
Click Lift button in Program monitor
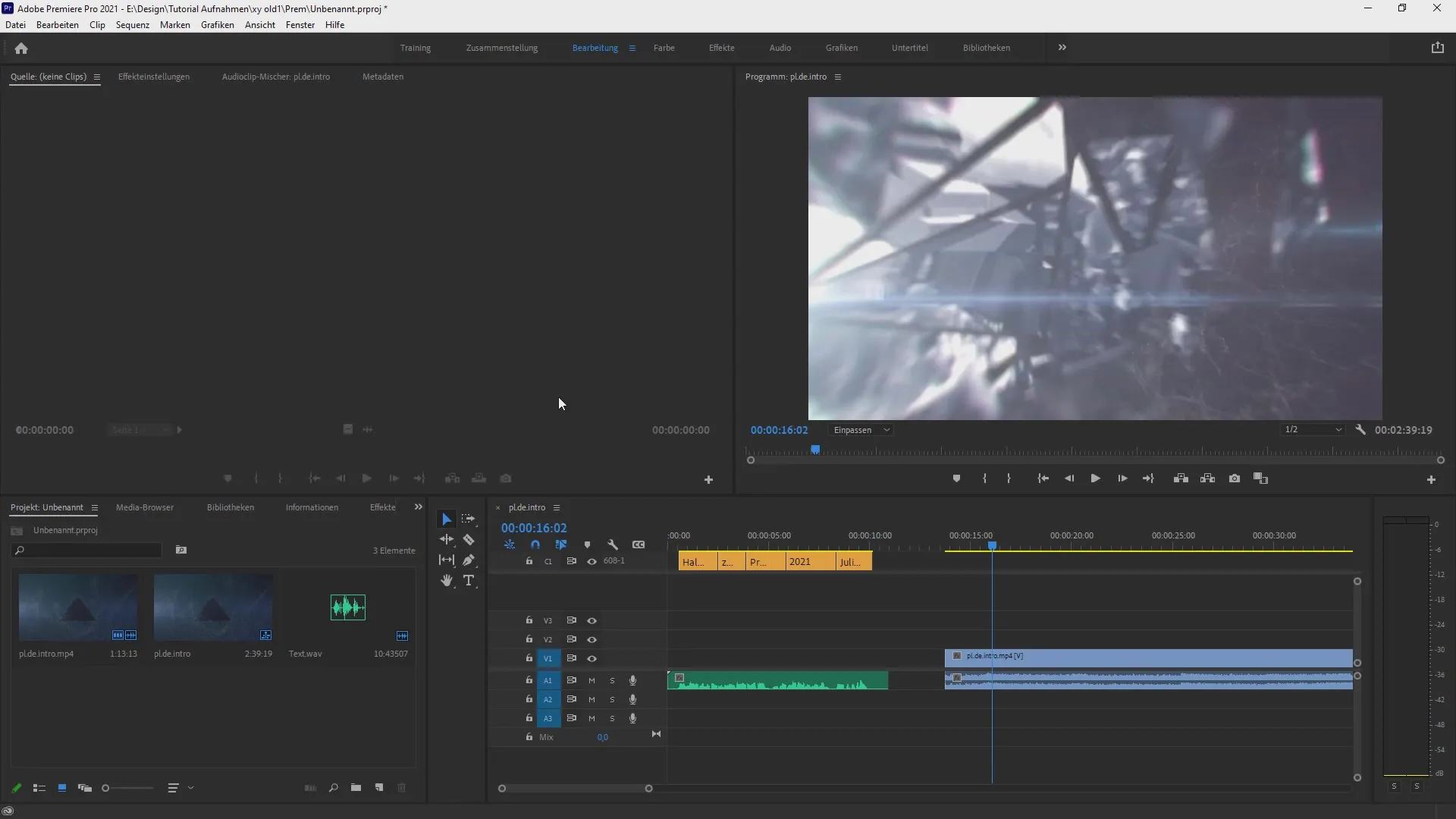click(x=1181, y=479)
